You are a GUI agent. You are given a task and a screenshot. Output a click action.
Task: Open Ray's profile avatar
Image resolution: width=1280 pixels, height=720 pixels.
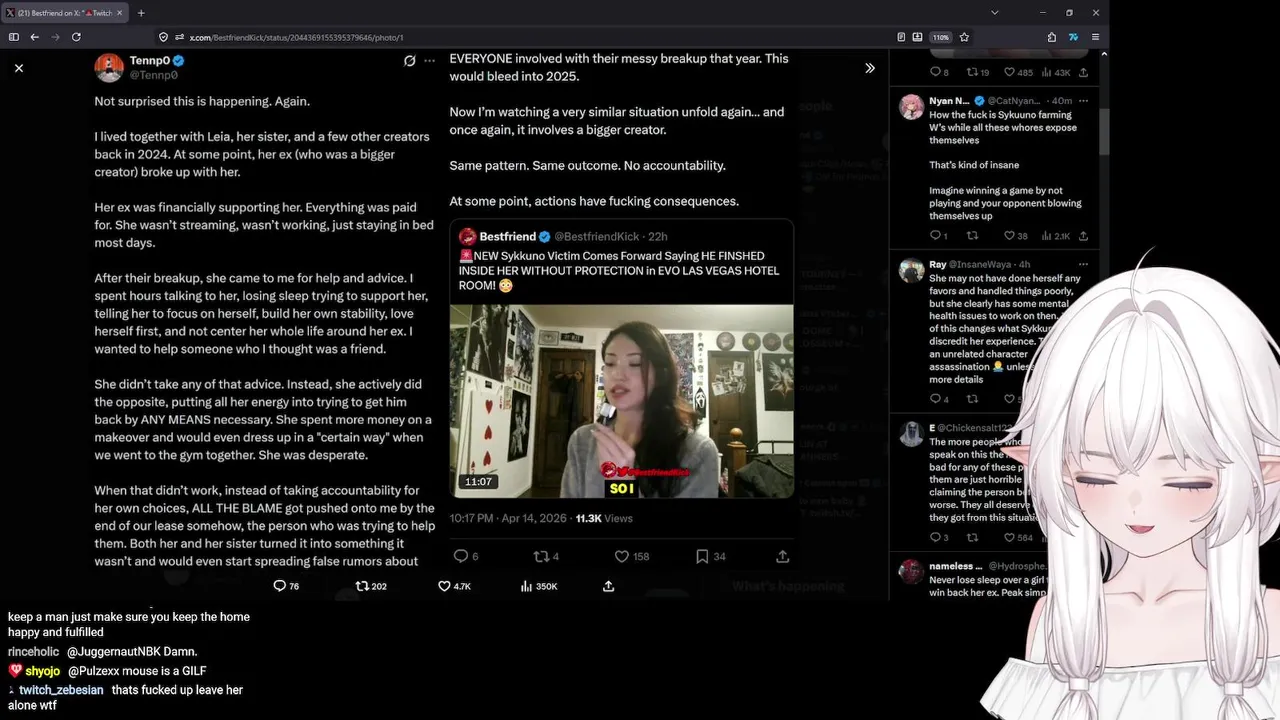click(x=911, y=271)
